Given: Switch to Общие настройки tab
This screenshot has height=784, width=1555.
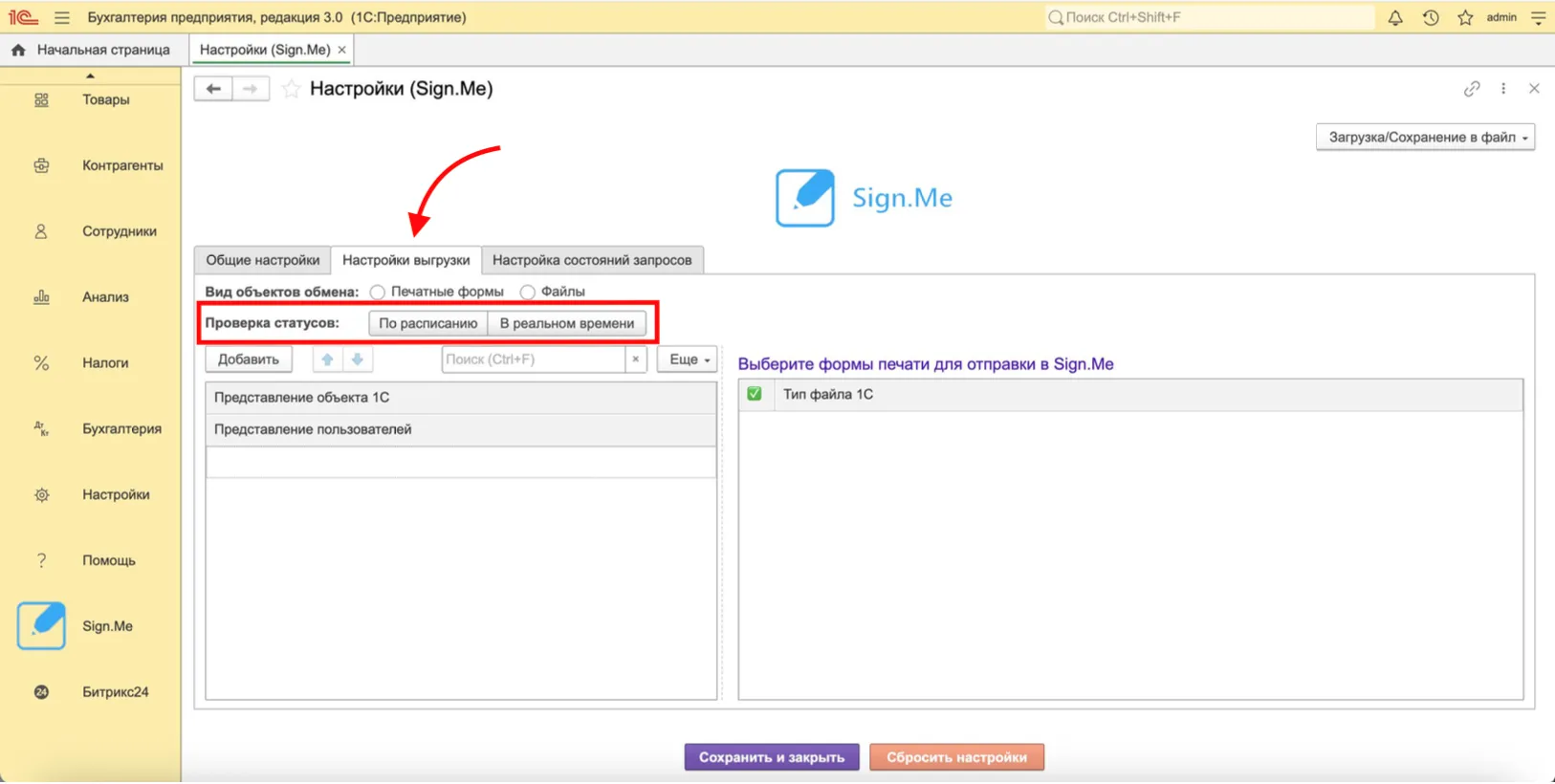Looking at the screenshot, I should tap(263, 260).
